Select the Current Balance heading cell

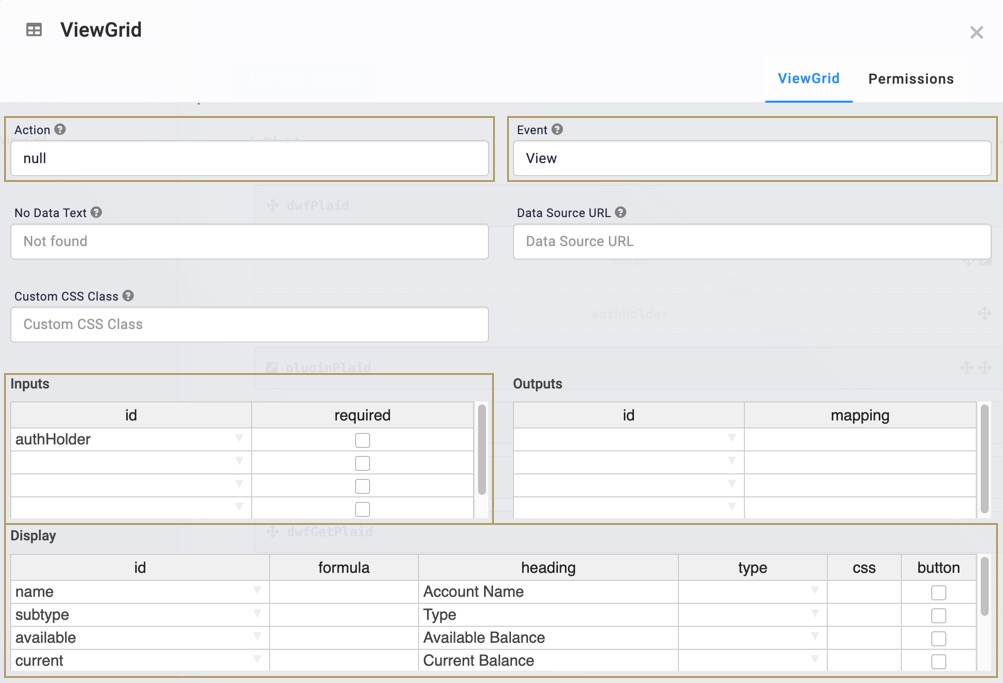point(548,661)
